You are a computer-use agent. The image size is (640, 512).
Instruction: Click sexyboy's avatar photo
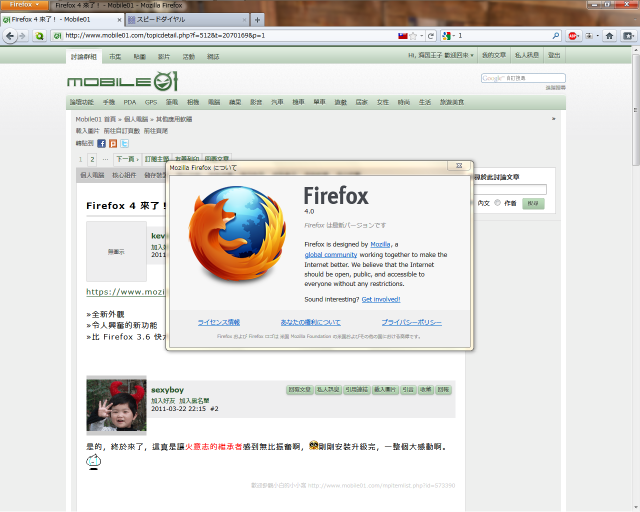(116, 405)
